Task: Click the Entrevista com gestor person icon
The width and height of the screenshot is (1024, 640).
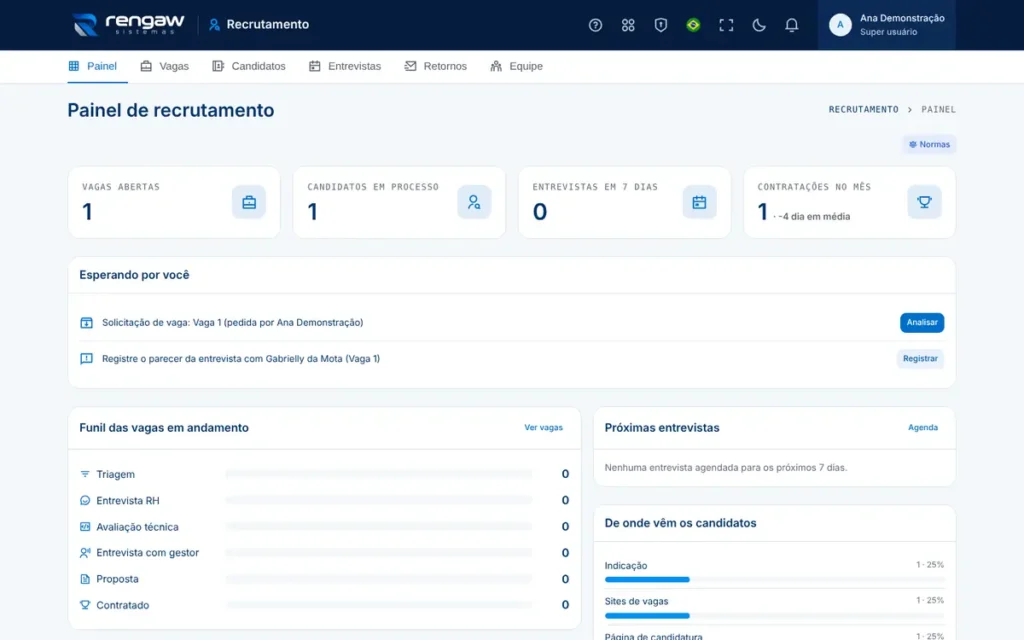Action: pyautogui.click(x=85, y=552)
